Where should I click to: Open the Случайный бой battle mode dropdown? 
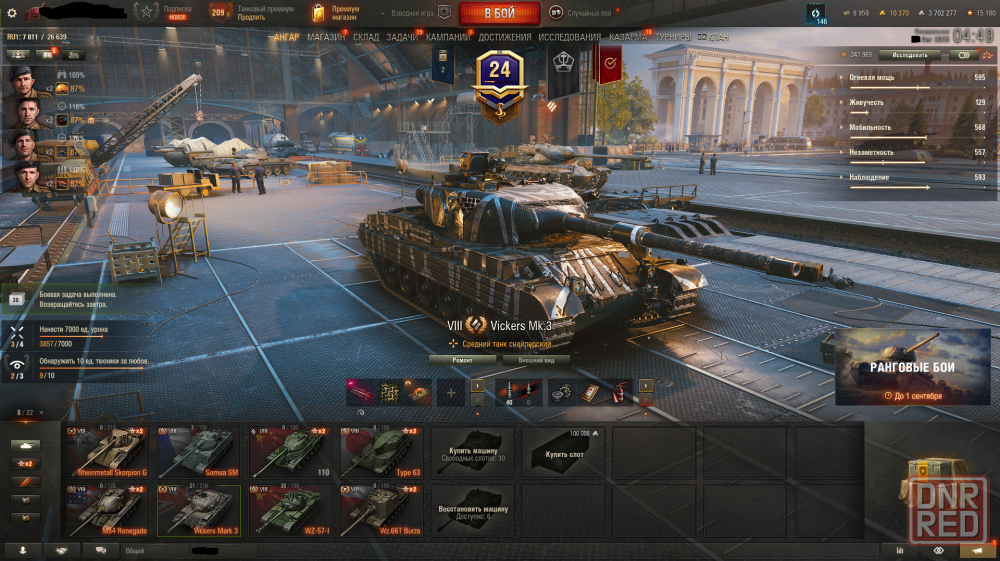point(580,13)
